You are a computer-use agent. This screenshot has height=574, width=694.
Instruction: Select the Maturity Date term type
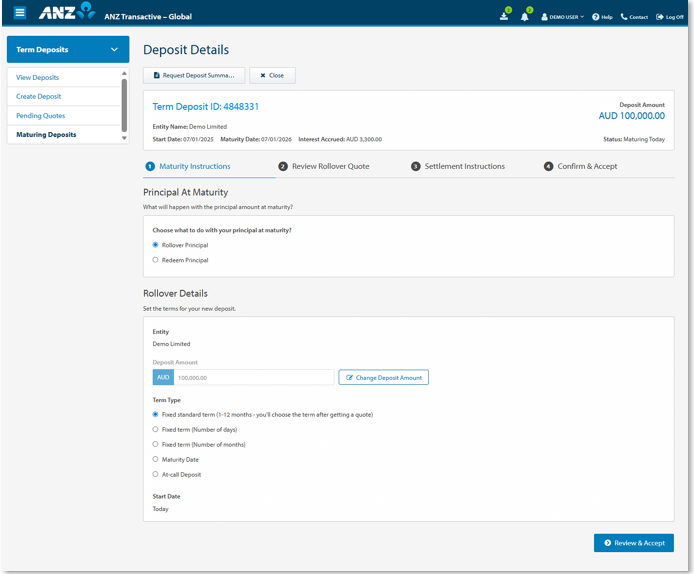coord(155,459)
